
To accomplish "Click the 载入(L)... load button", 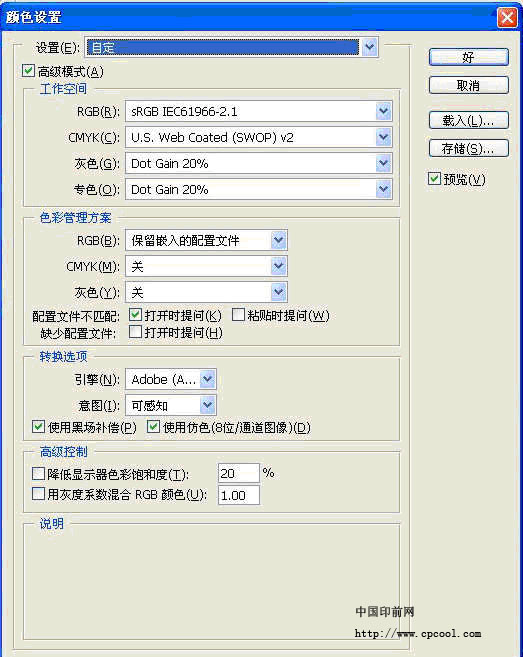I will coord(469,121).
